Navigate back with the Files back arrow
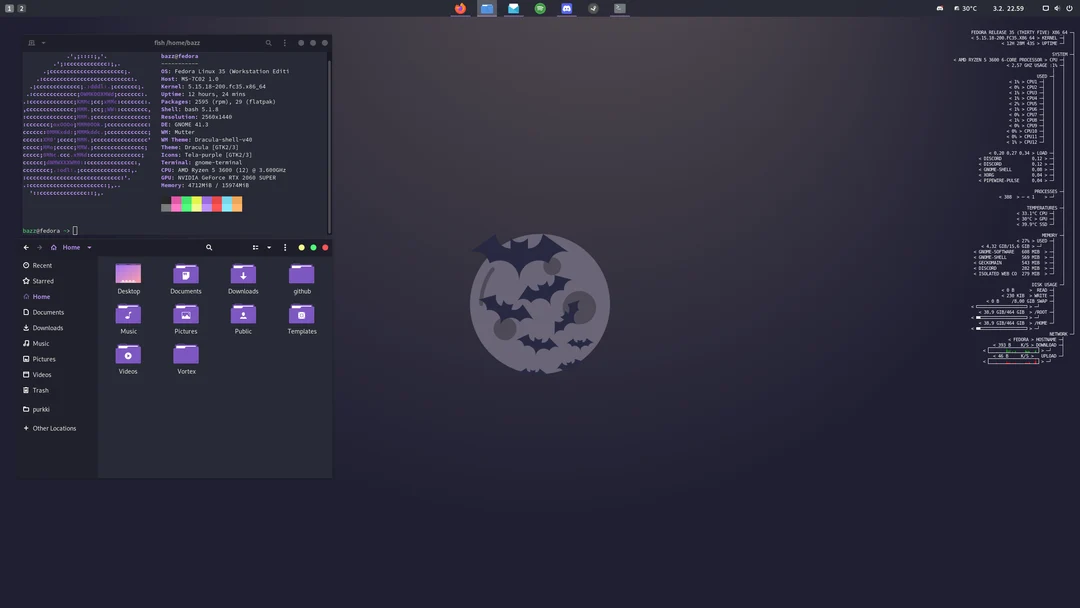Screen dimensions: 1080x608 tap(26, 247)
